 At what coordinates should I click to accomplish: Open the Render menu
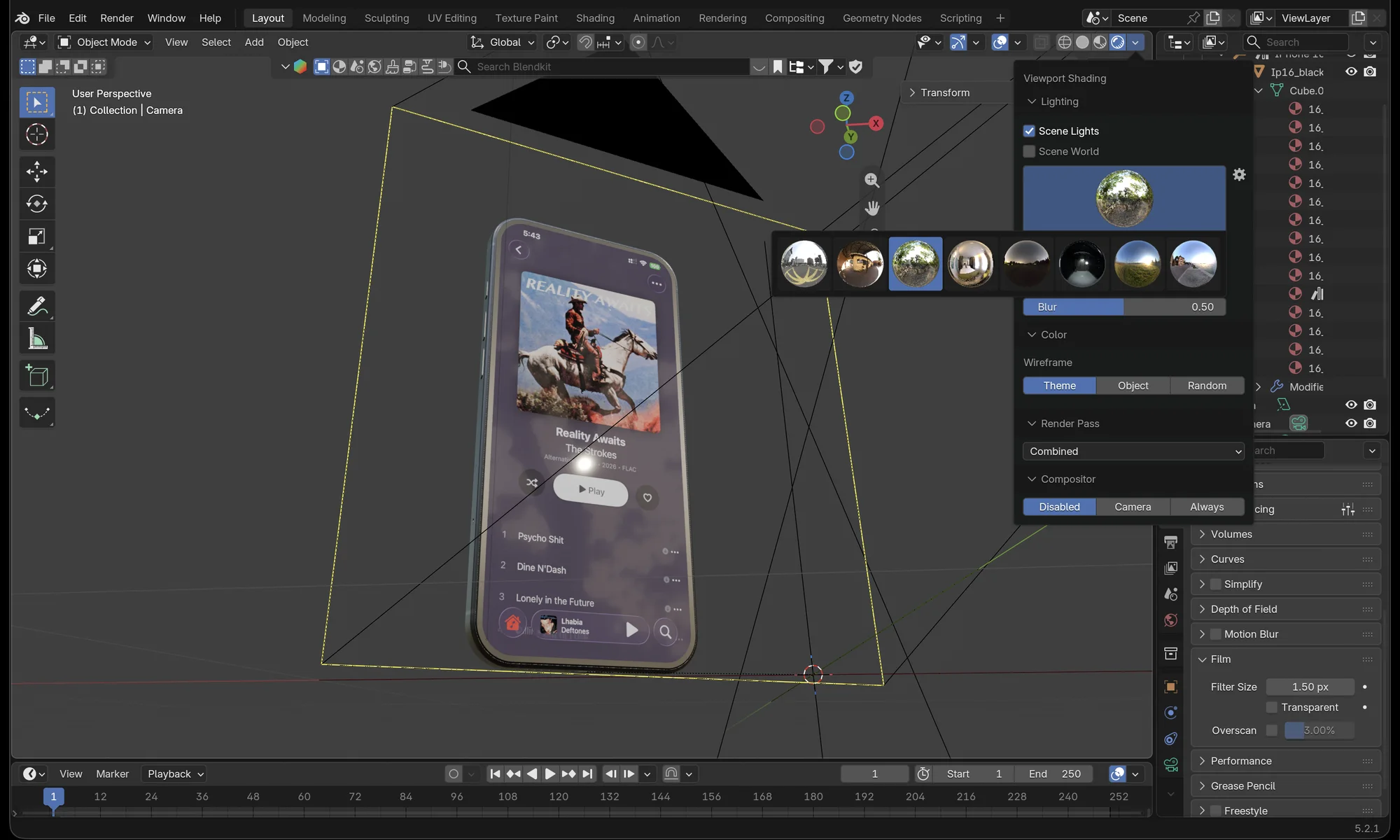tap(116, 18)
